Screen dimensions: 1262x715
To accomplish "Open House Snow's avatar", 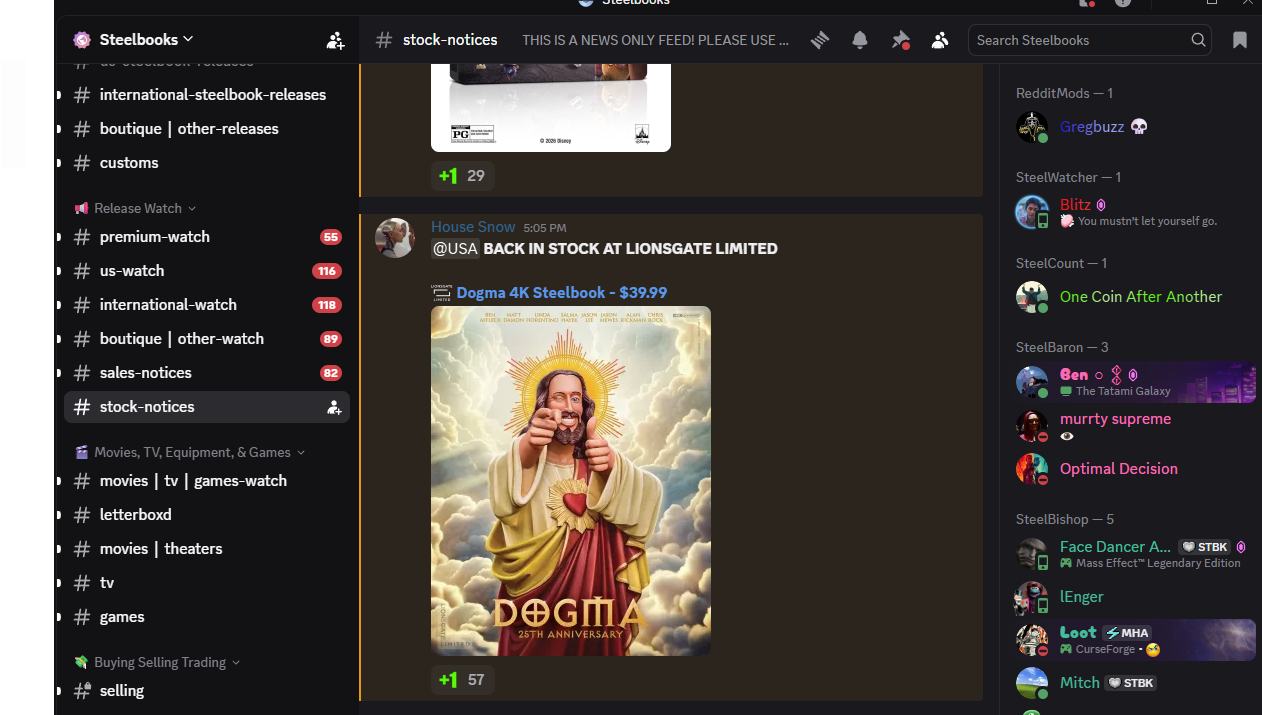I will coord(395,238).
